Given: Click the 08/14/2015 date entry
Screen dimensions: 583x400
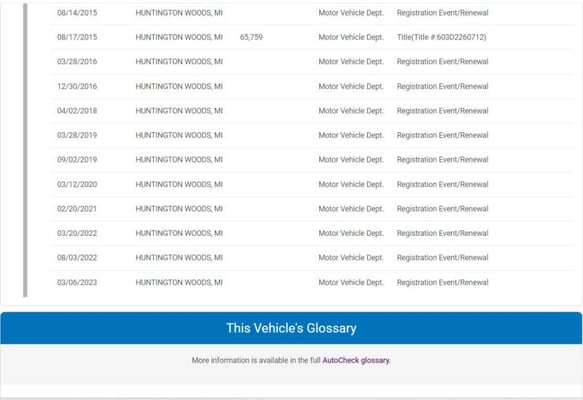Looking at the screenshot, I should 77,13.
